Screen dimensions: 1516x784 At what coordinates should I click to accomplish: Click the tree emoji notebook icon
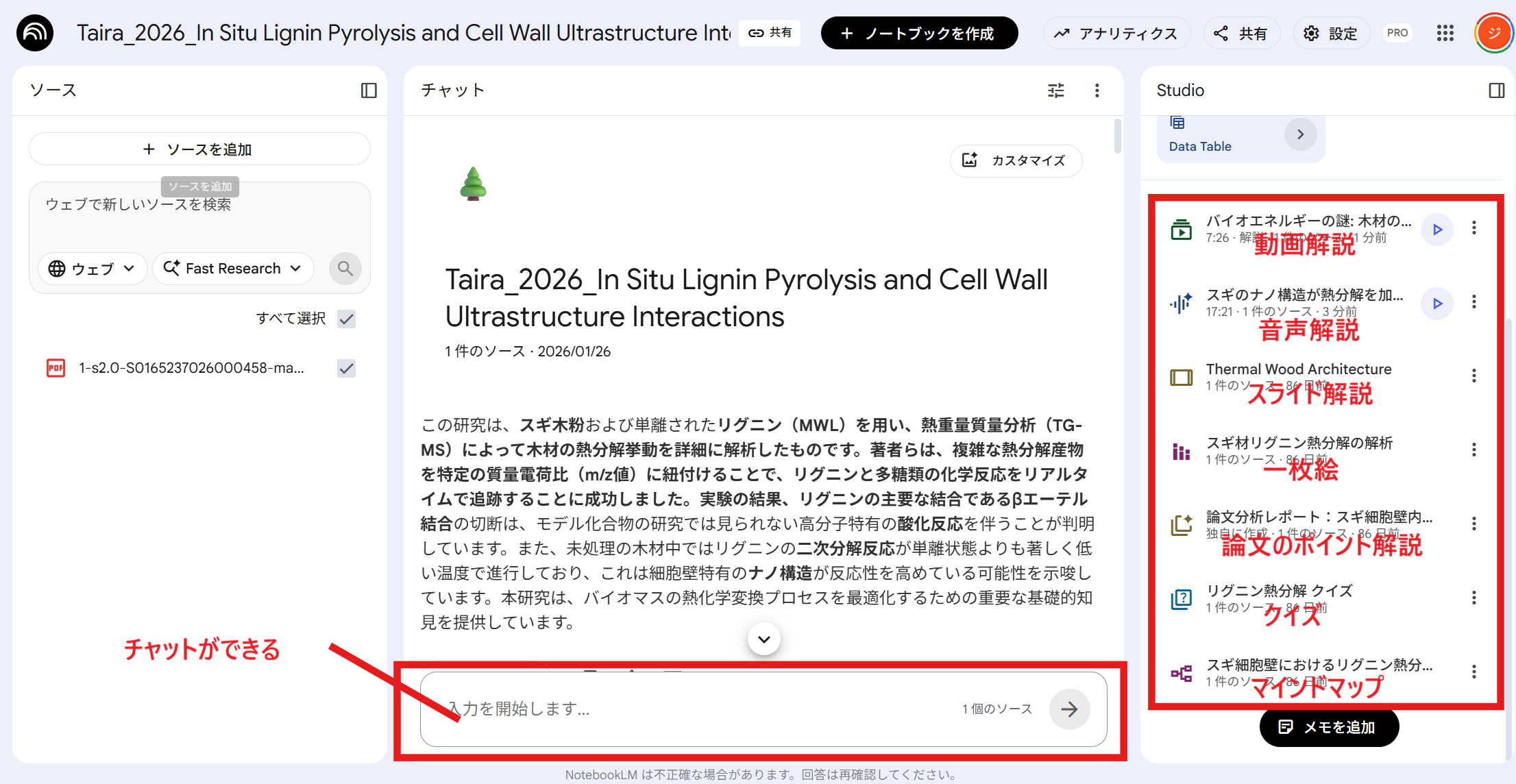[473, 184]
